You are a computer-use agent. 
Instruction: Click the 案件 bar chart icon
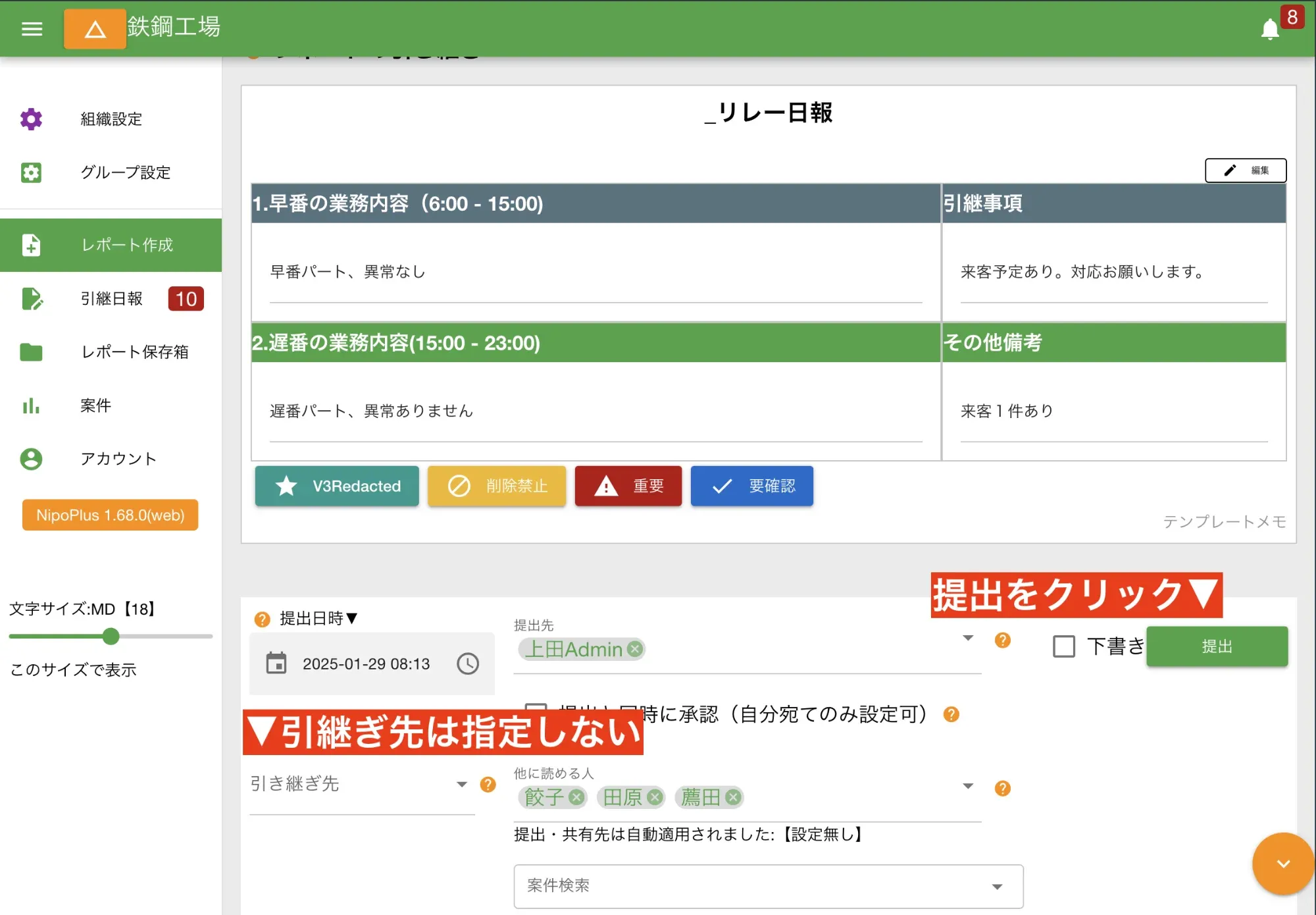point(31,406)
